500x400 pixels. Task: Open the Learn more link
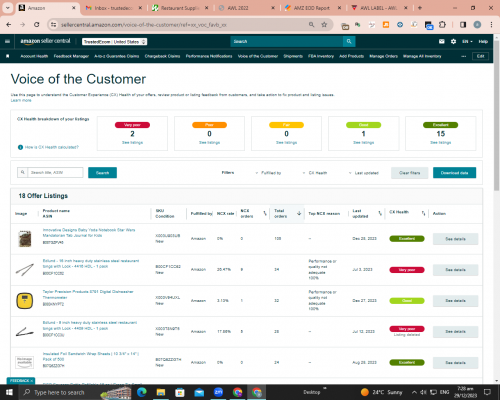tap(21, 100)
